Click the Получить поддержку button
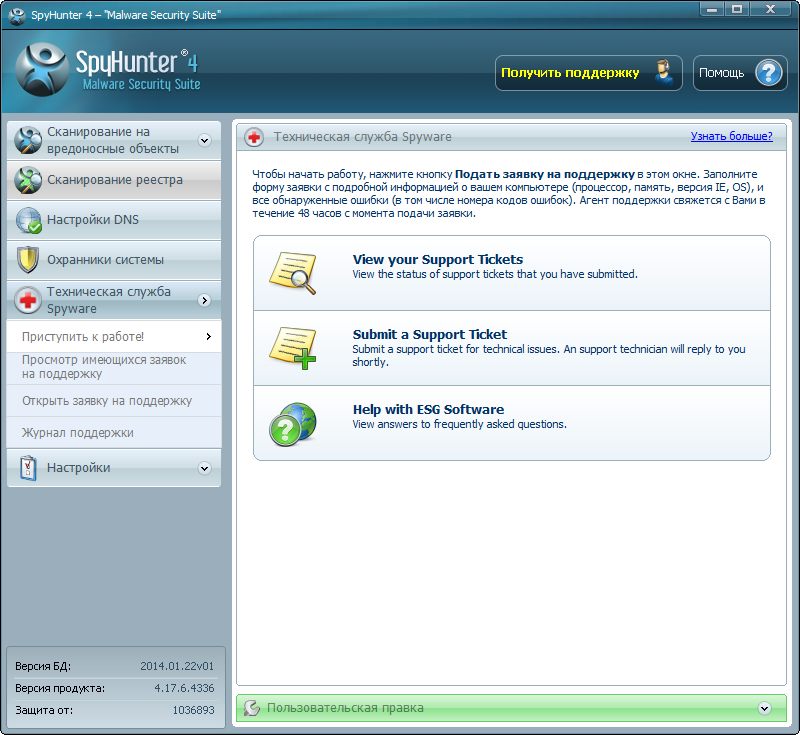Viewport: 800px width, 735px height. pyautogui.click(x=588, y=73)
